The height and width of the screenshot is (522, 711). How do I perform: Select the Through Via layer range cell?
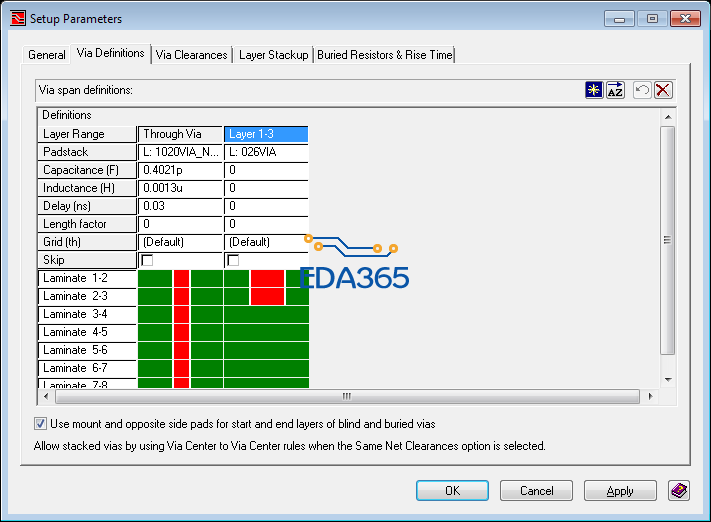(x=180, y=134)
